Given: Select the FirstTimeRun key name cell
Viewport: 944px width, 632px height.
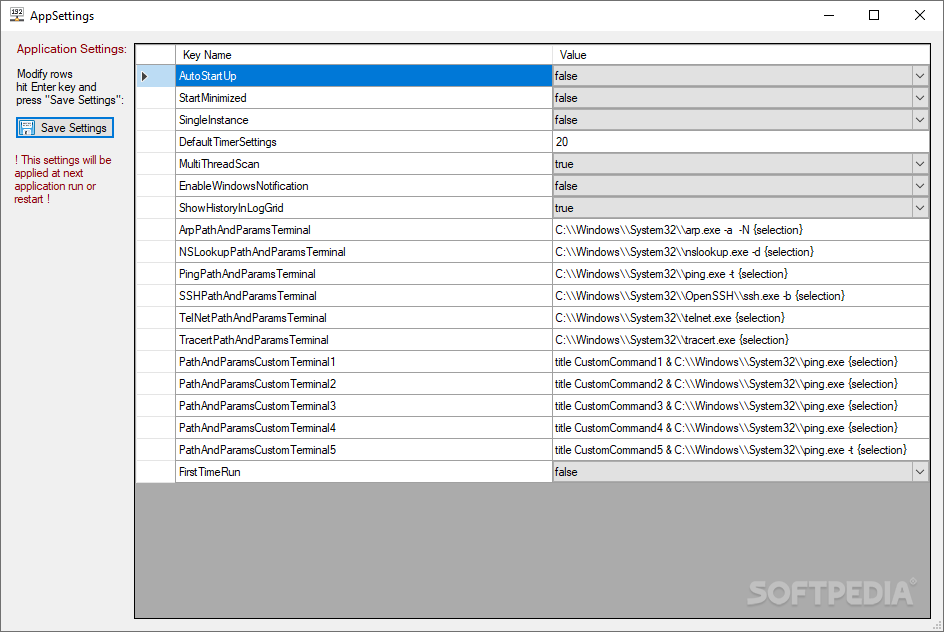Looking at the screenshot, I should [364, 472].
